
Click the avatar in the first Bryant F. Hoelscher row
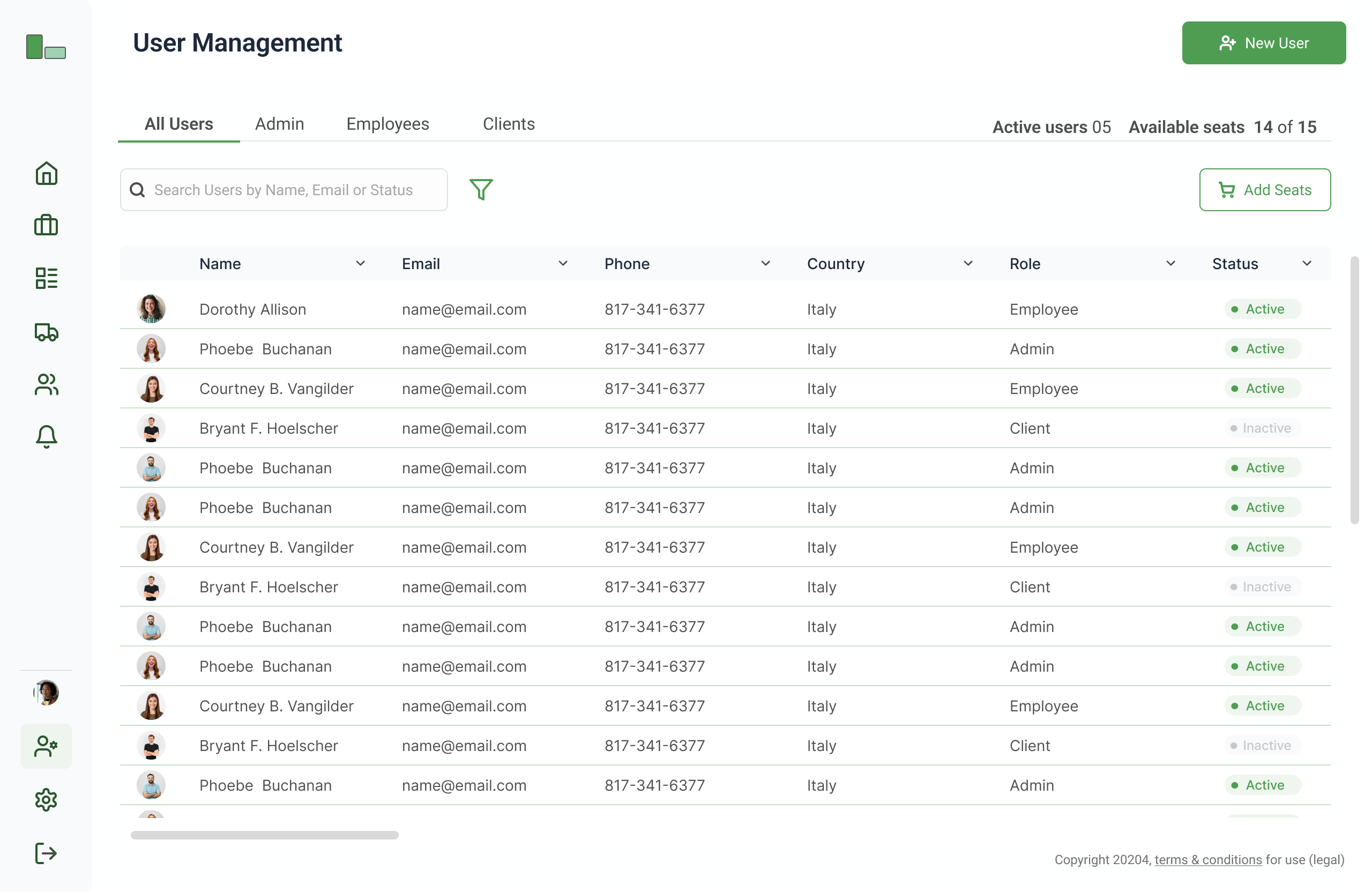(x=151, y=428)
